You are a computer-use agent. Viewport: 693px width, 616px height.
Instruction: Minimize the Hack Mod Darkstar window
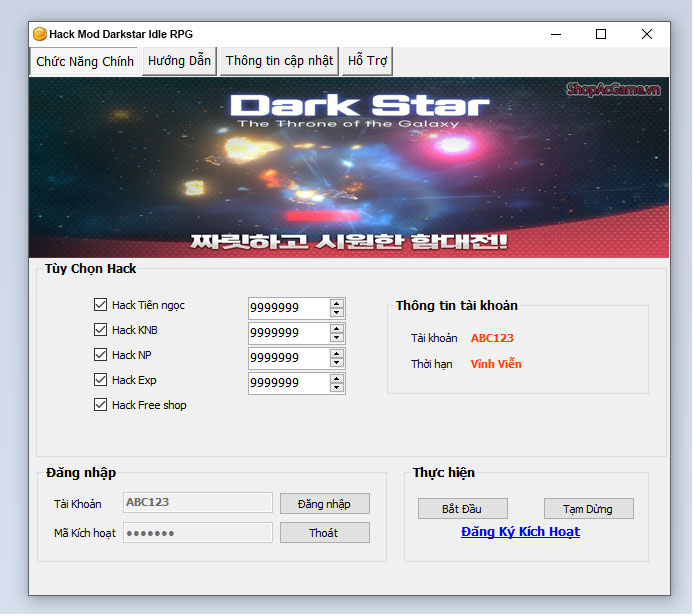click(556, 34)
